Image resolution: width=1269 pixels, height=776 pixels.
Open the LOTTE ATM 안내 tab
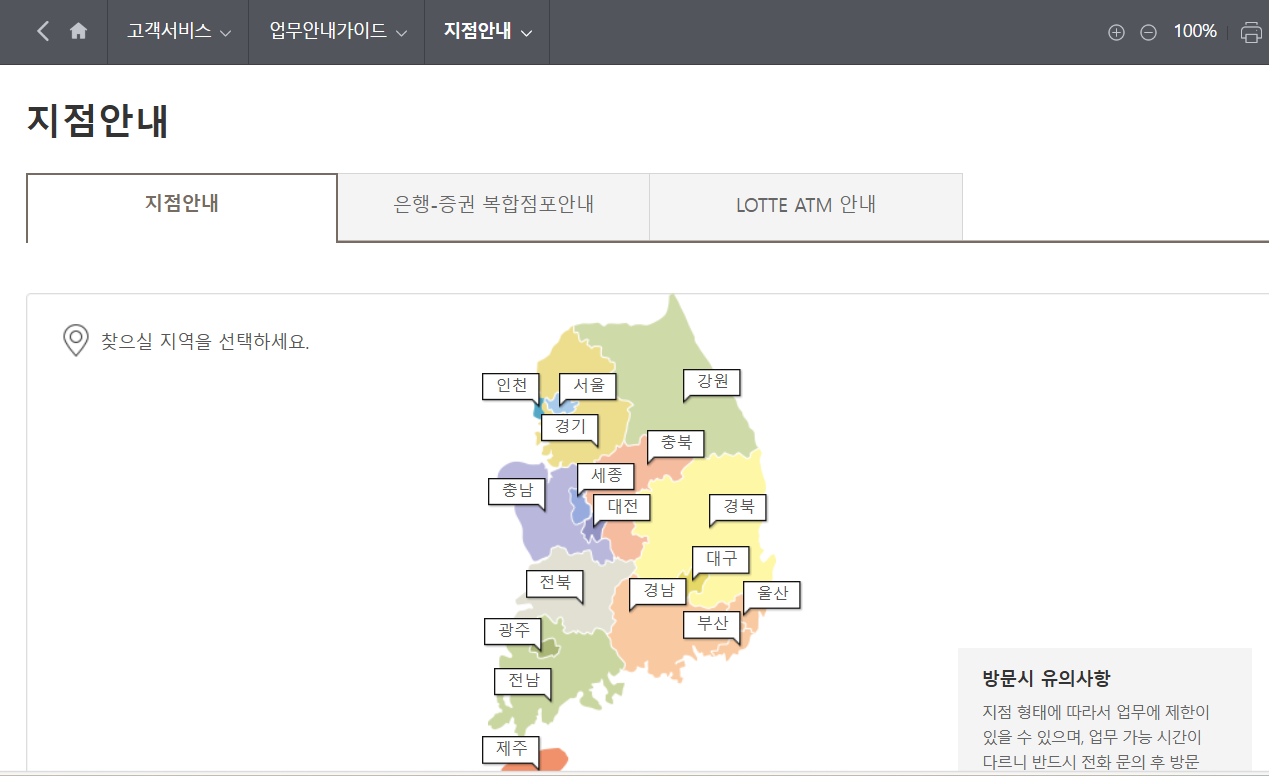click(x=805, y=206)
